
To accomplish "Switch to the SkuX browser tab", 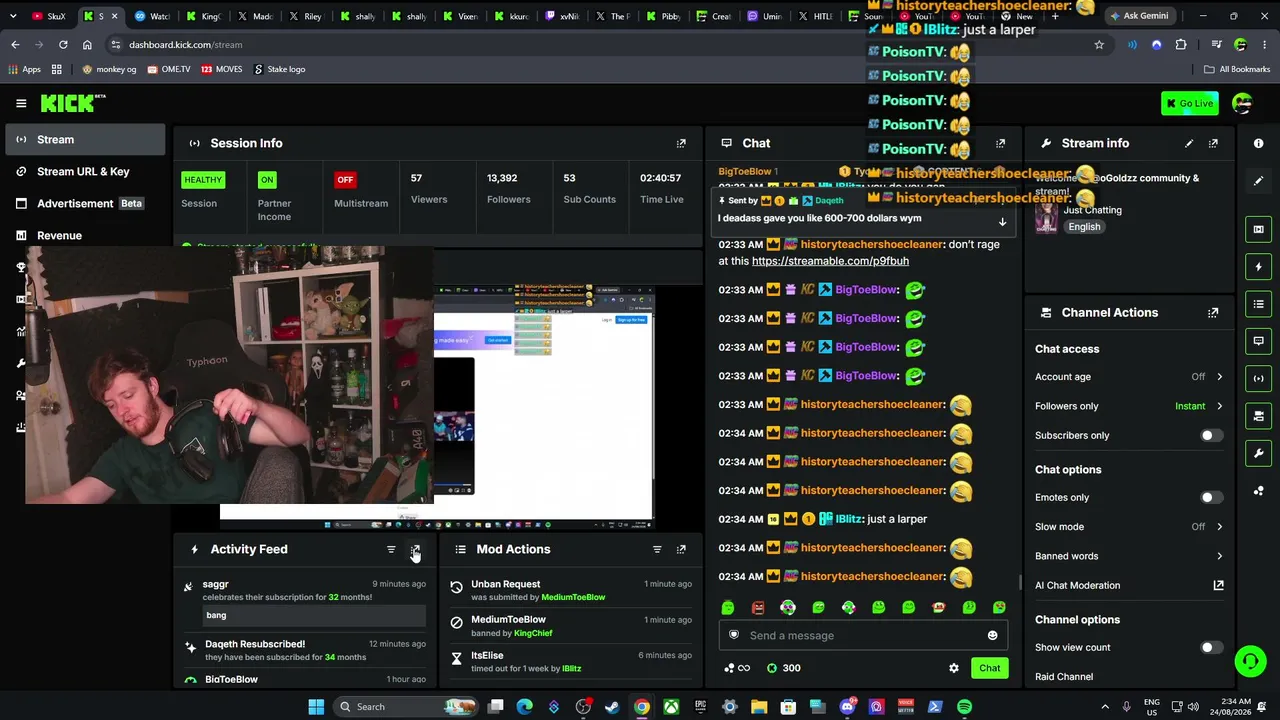I will click(49, 16).
